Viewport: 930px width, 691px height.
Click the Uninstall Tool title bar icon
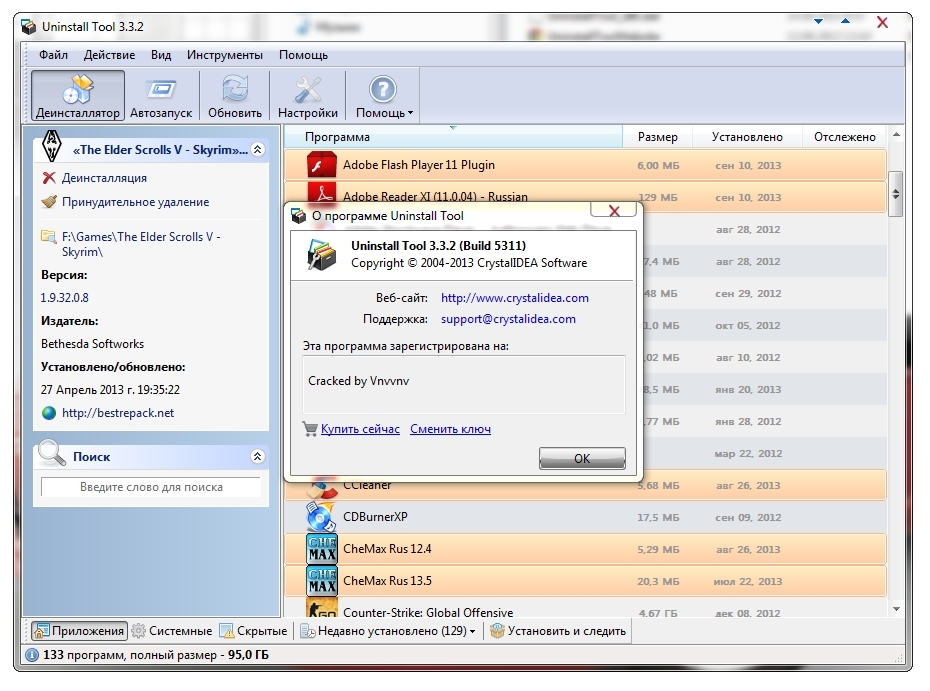click(28, 27)
